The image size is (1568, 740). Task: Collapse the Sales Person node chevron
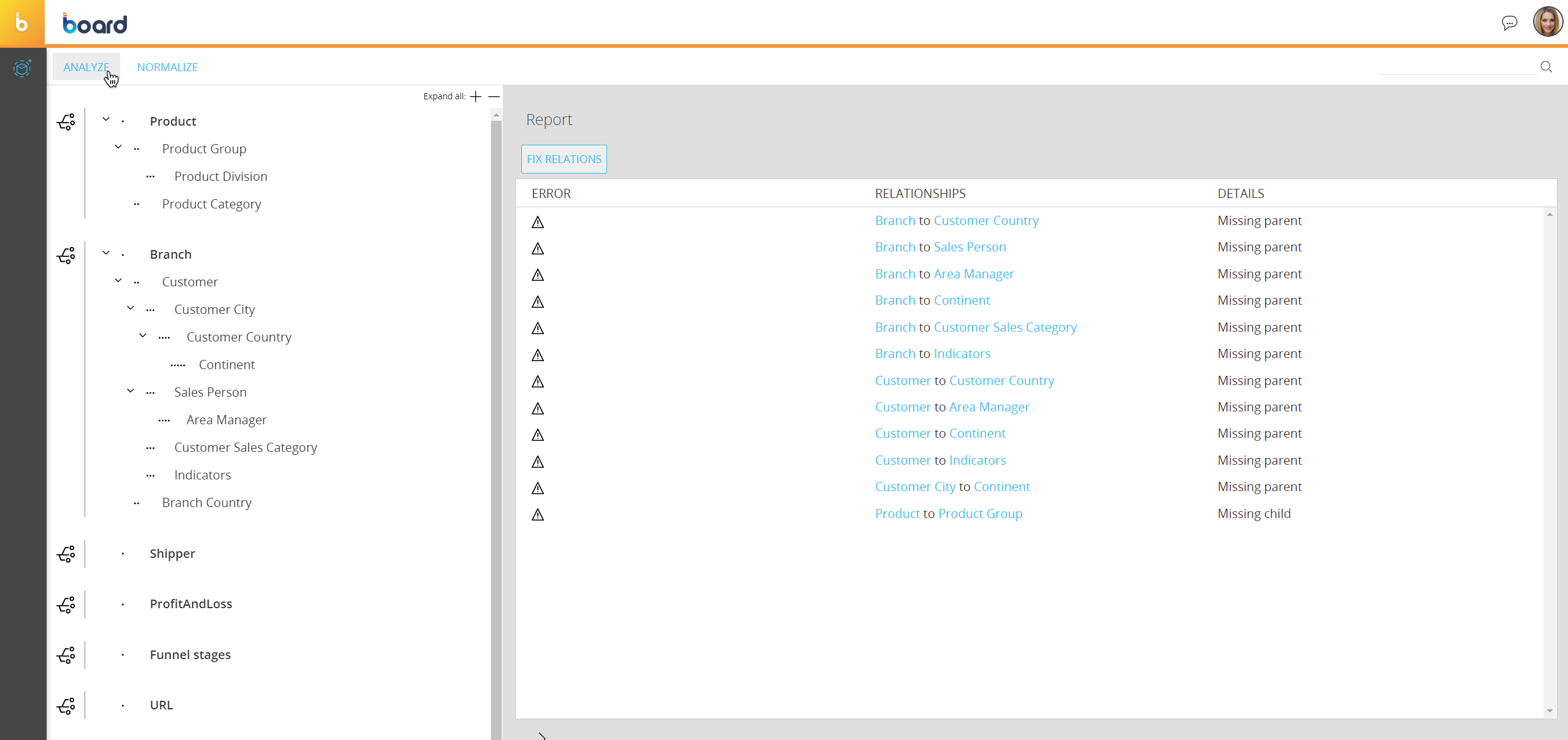(x=131, y=391)
